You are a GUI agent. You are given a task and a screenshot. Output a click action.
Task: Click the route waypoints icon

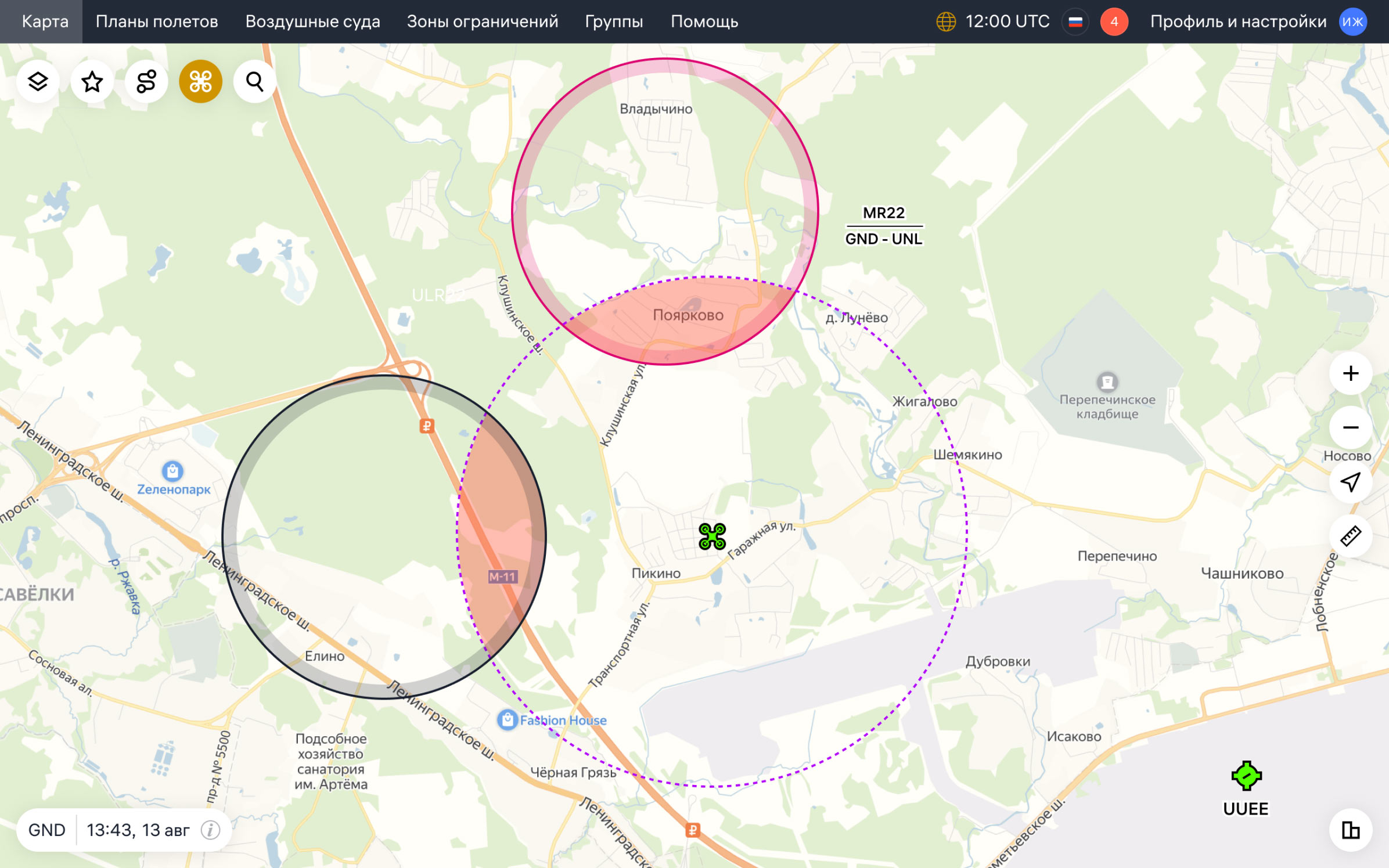[x=146, y=81]
